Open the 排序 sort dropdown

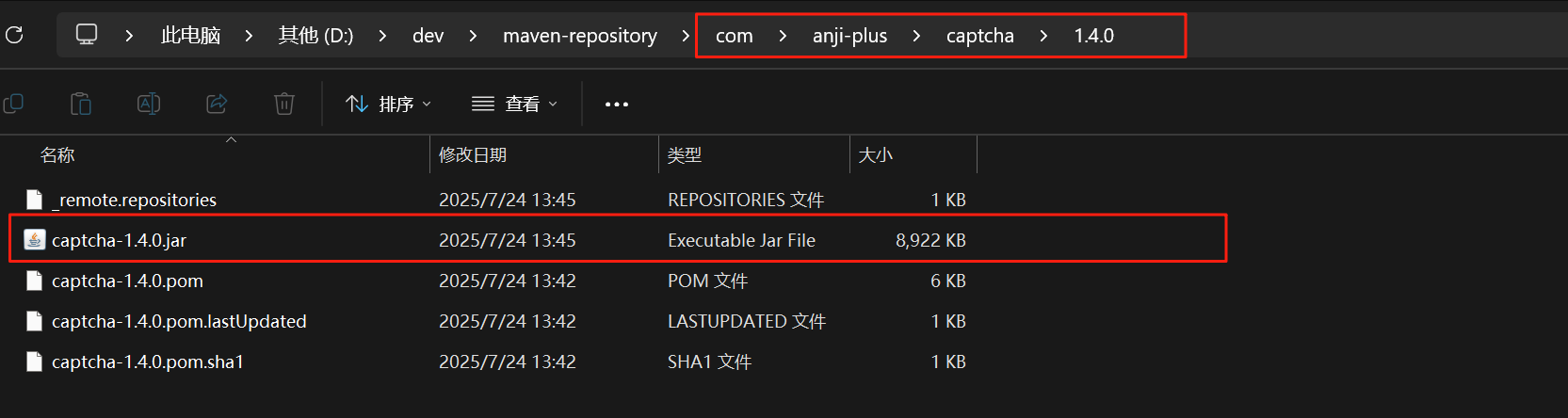point(388,104)
